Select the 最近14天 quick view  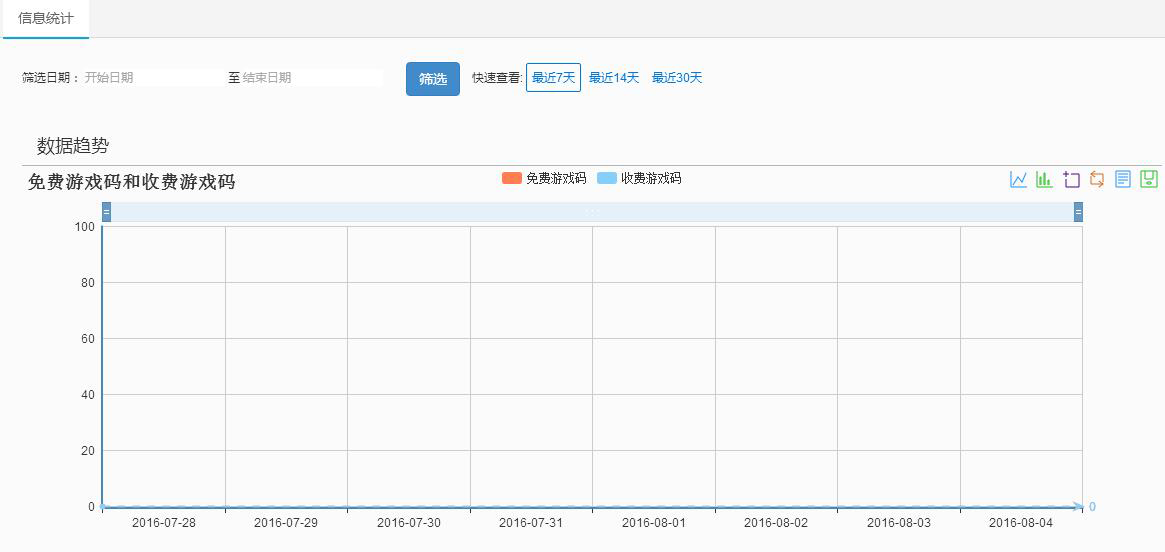coord(613,78)
